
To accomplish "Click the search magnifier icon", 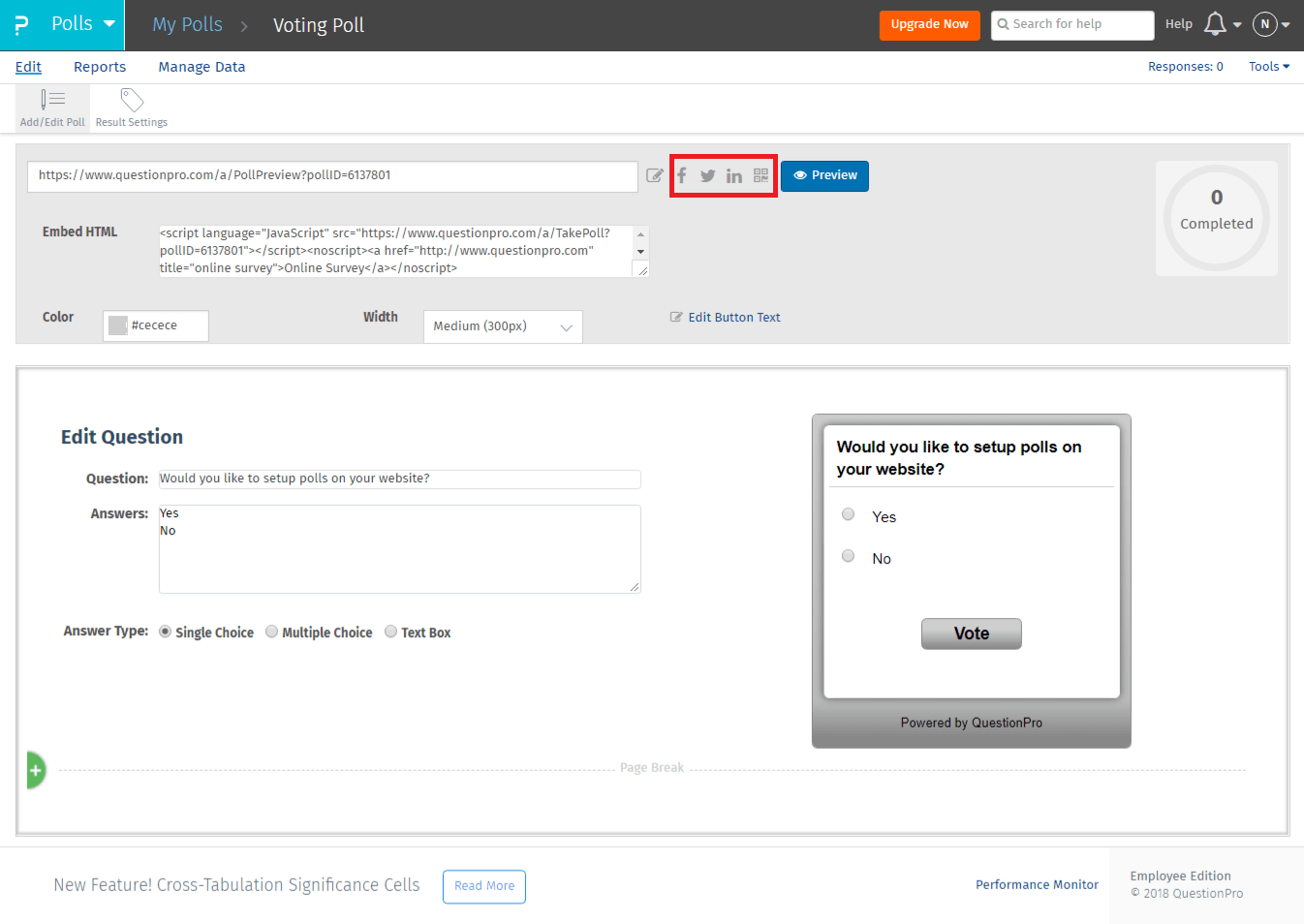I will point(1004,24).
